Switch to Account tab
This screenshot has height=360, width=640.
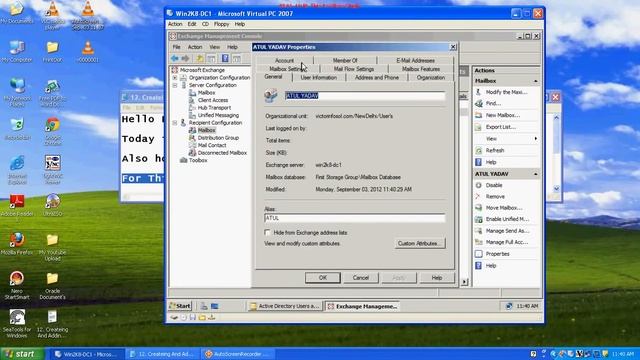(x=284, y=60)
